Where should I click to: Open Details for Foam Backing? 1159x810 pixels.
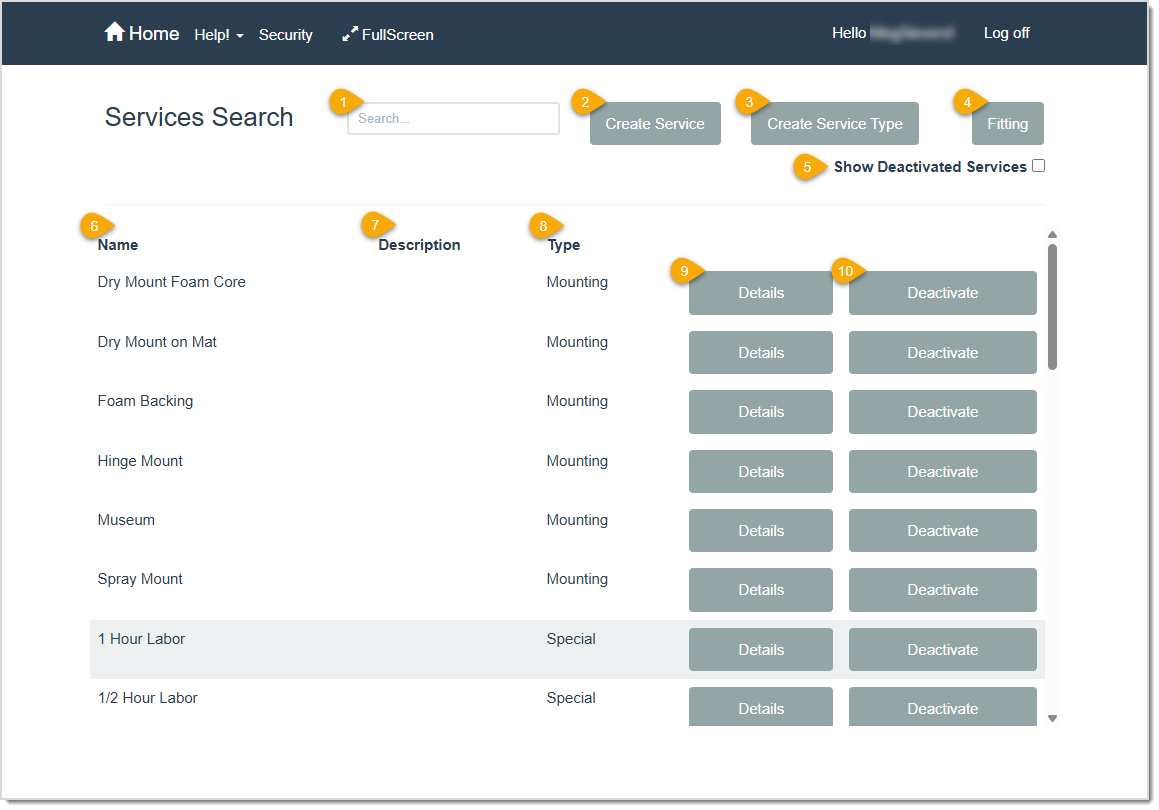point(760,411)
